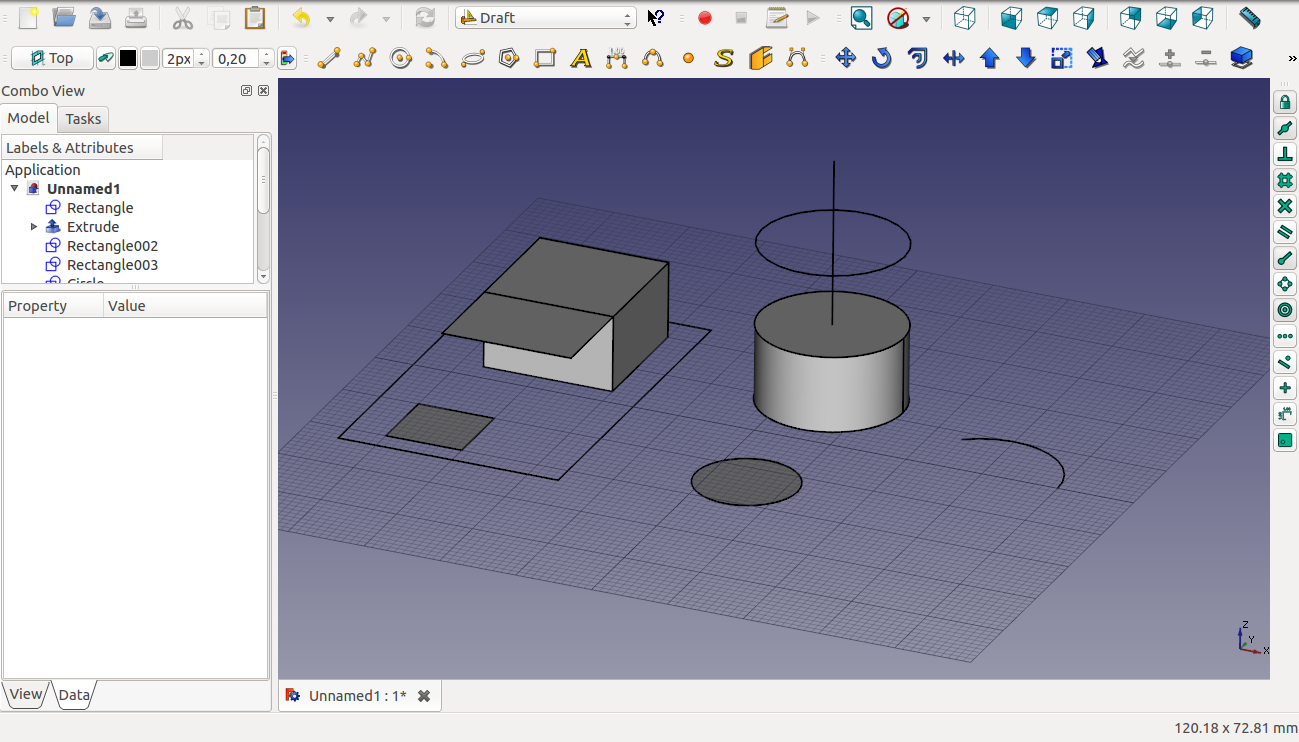Select the Draft Line tool

(328, 59)
